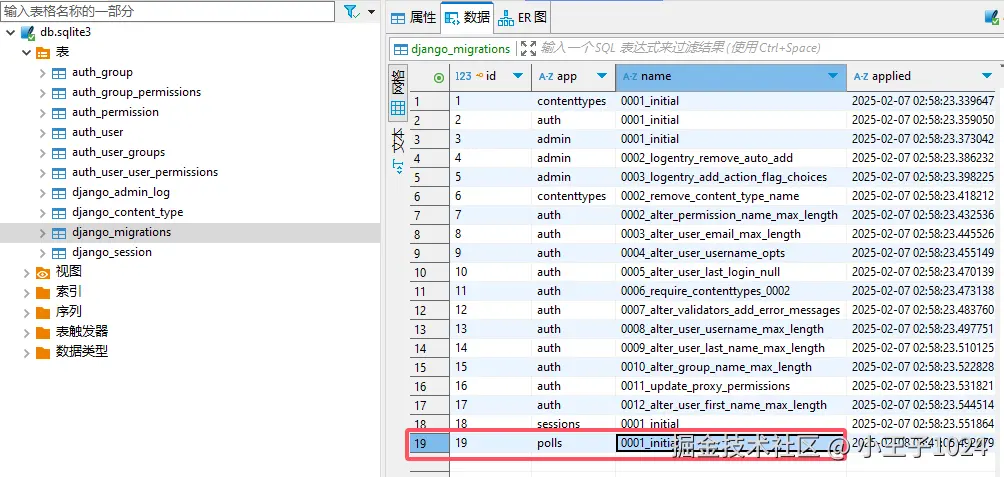Focus the table name search field

point(168,12)
